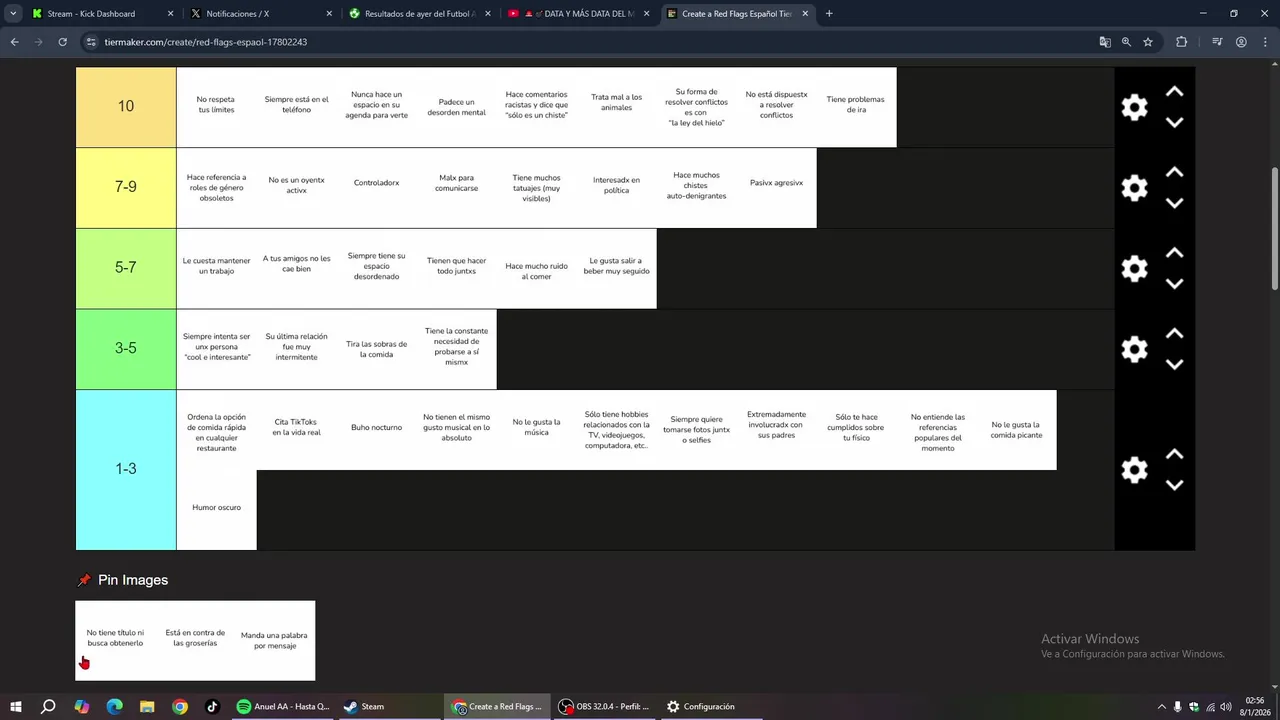The width and height of the screenshot is (1280, 720).
Task: Select the yellow 7-9 tier label
Action: coord(126,188)
